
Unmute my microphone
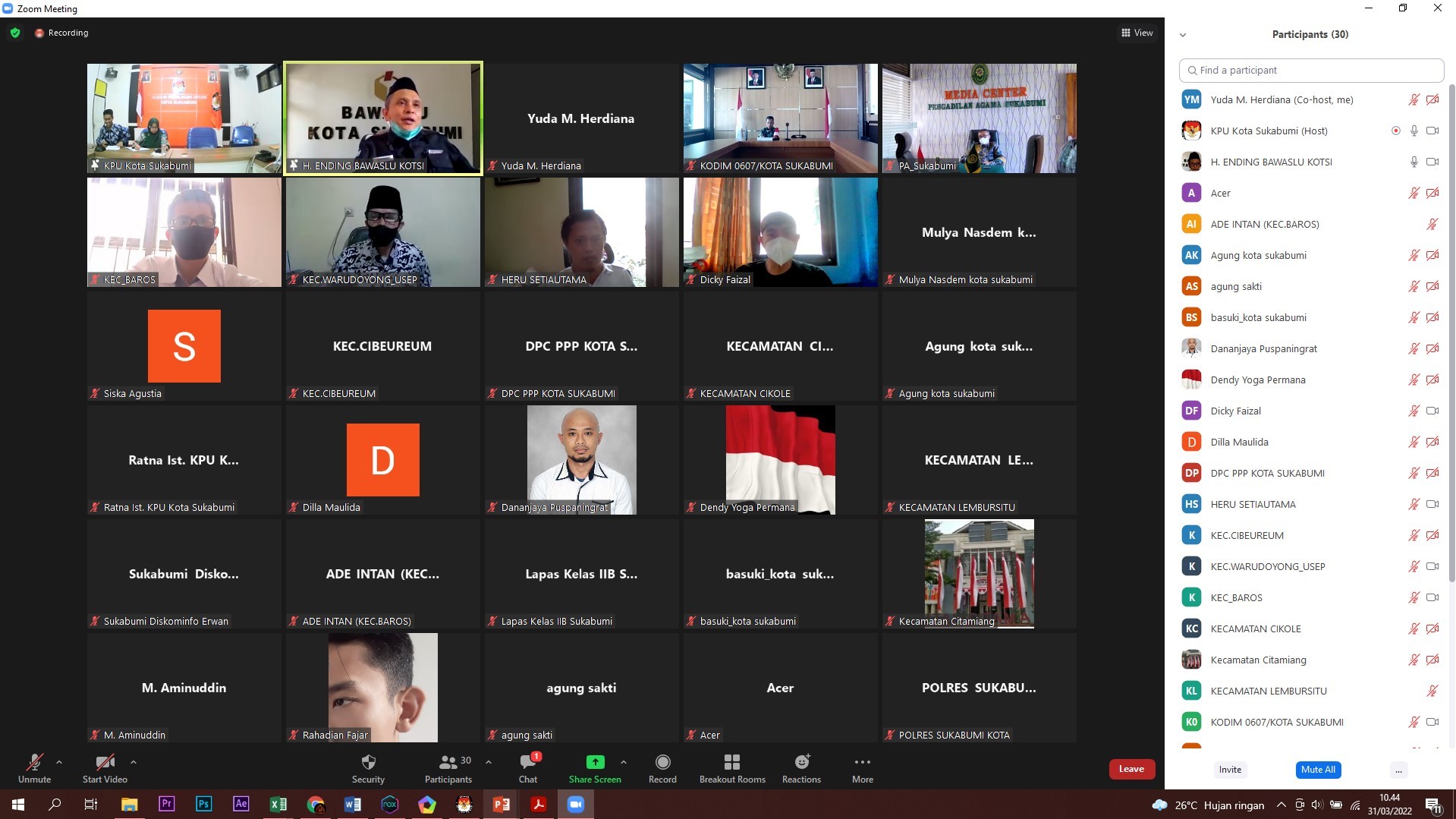click(34, 763)
